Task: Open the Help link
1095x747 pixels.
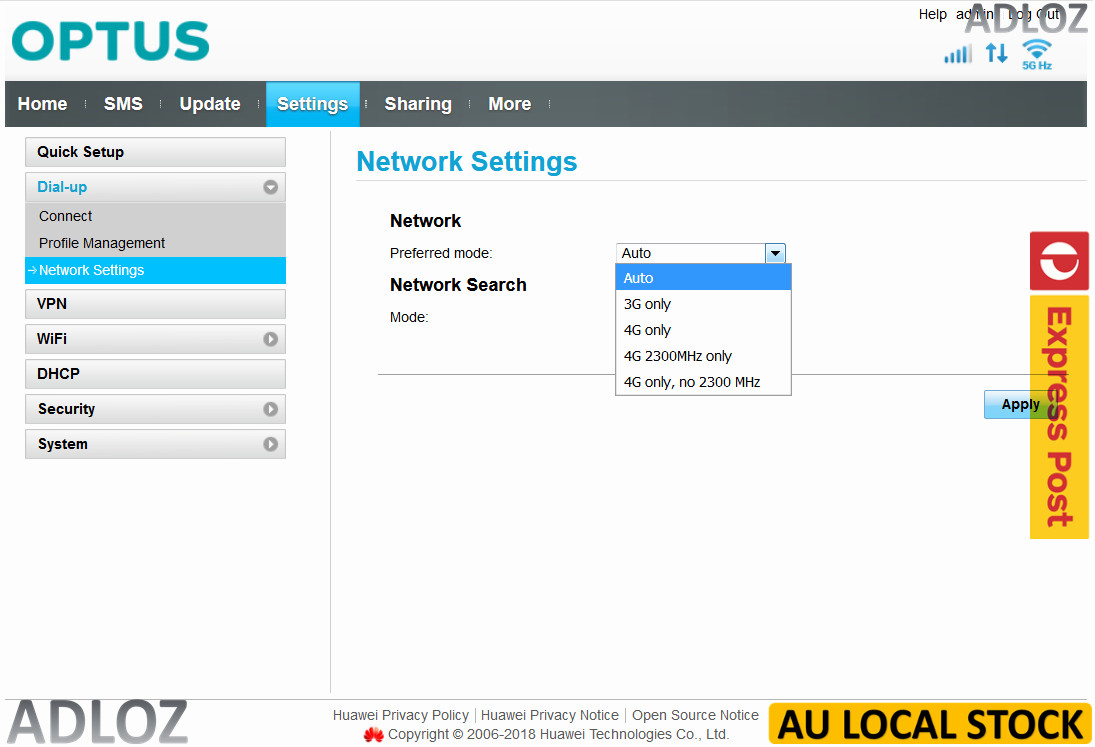Action: point(932,14)
